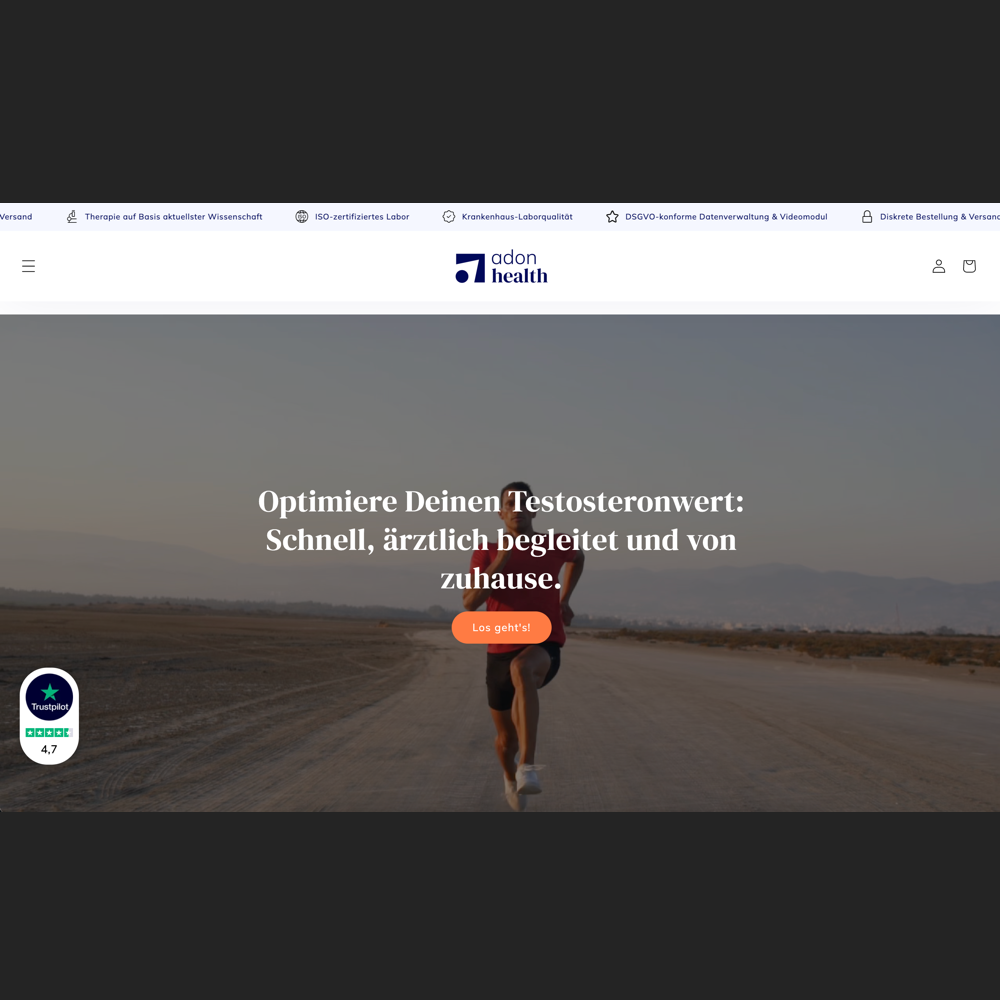Open the shopping cart icon
1000x1000 pixels.
pyautogui.click(x=969, y=266)
